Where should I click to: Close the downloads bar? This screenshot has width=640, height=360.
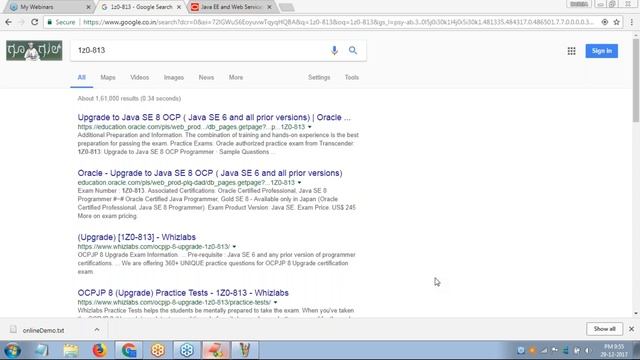click(x=631, y=329)
